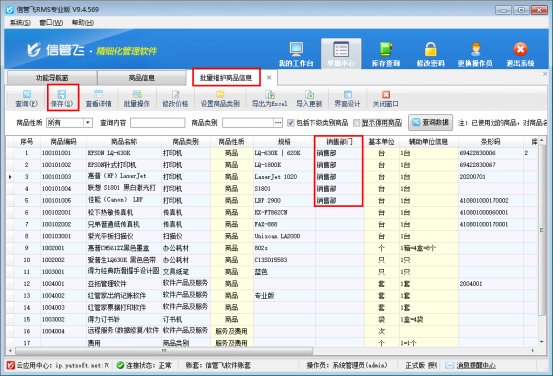The image size is (553, 376).
Task: Click 信管飞 logo in banner
Action: (34, 50)
